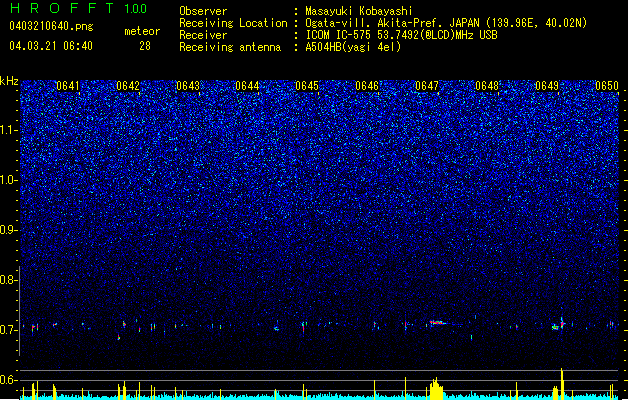The image size is (629, 400).
Task: Click the 0642 time marker
Action: [128, 86]
